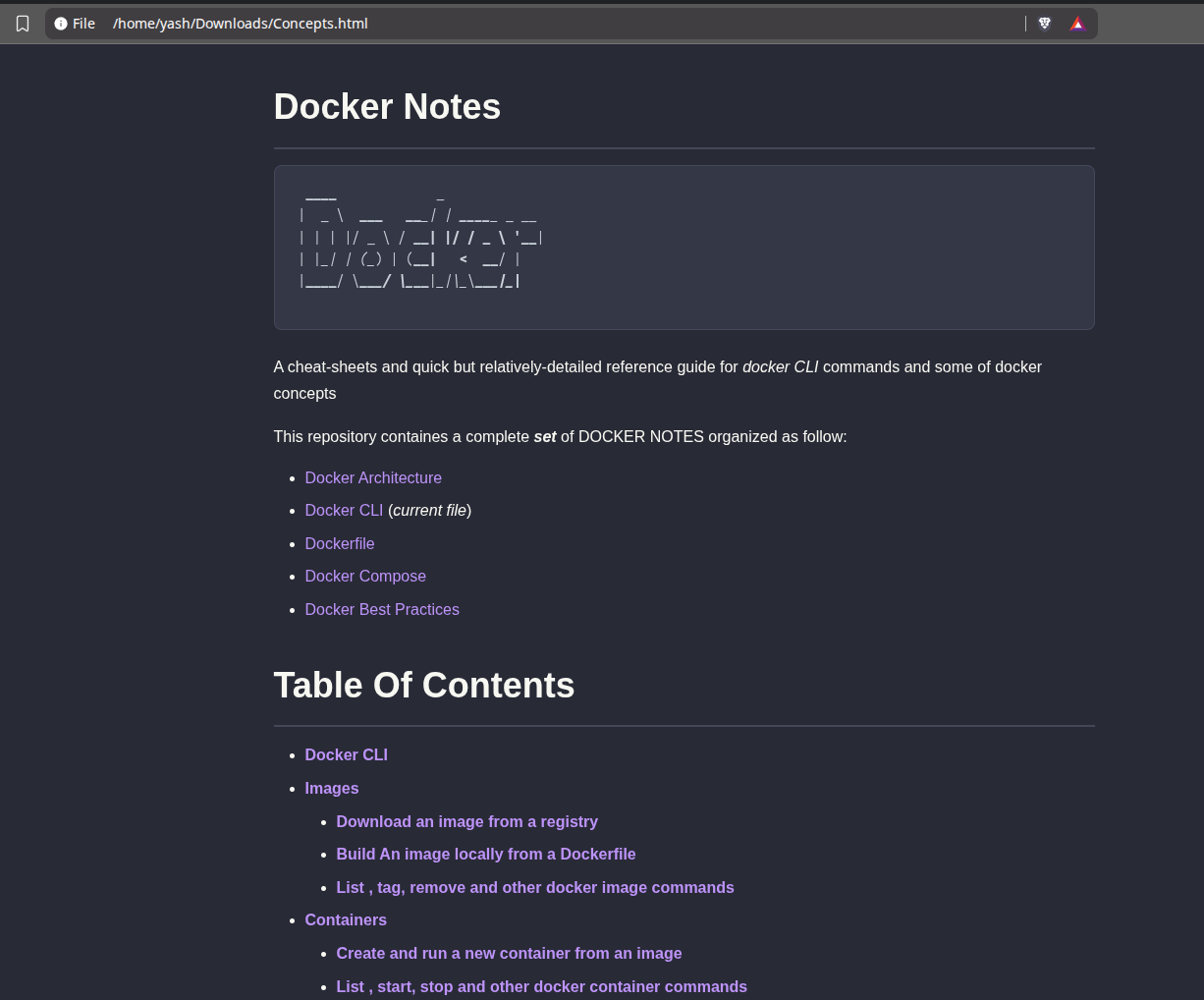Open the bookmarks sidebar icon top-left
Screen dimensions: 1204x1000
coord(22,23)
